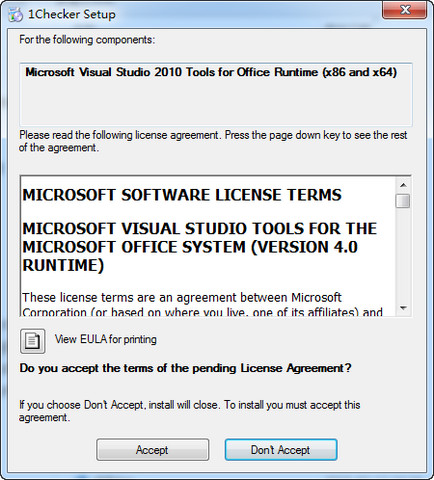Click the license agreement scrollbar thumb
Viewport: 434px width, 480px height.
[403, 201]
